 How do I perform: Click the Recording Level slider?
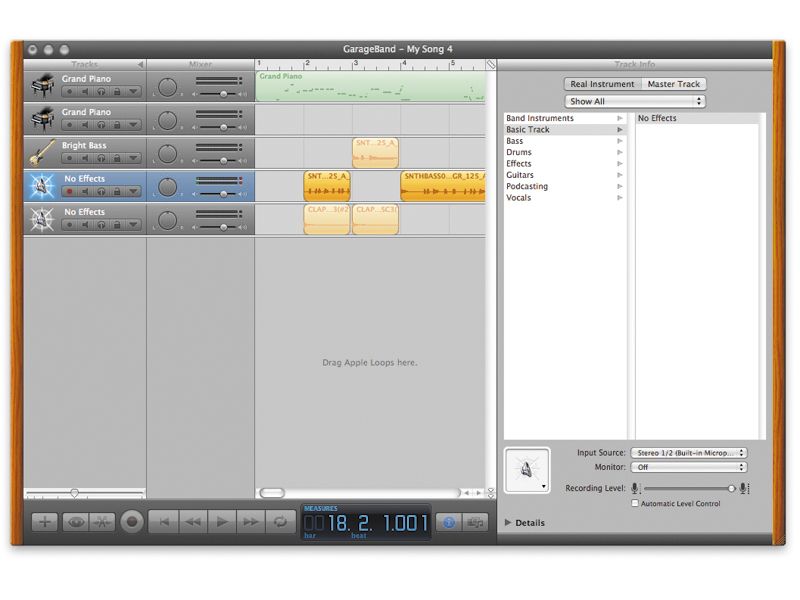tap(689, 489)
